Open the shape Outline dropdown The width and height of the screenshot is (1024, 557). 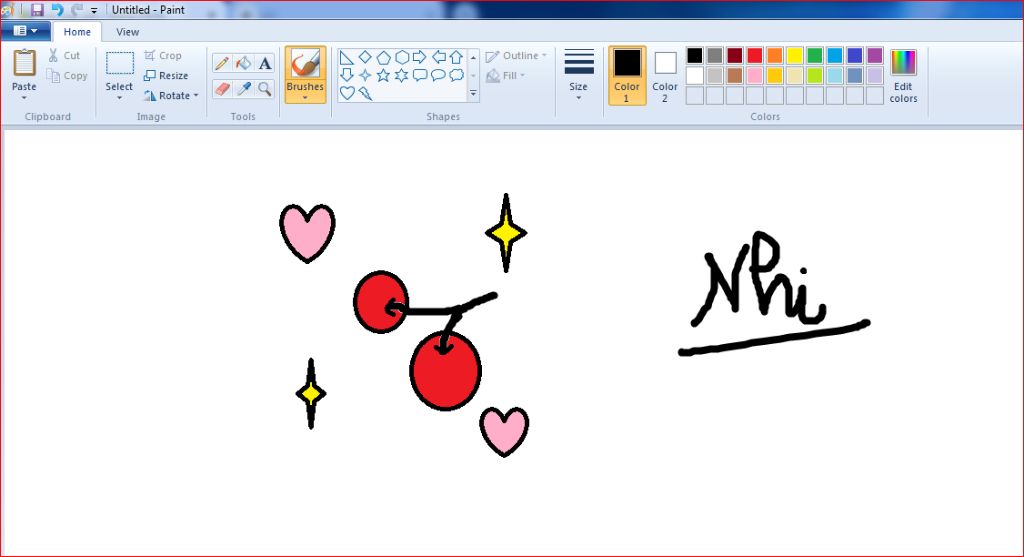[x=516, y=56]
